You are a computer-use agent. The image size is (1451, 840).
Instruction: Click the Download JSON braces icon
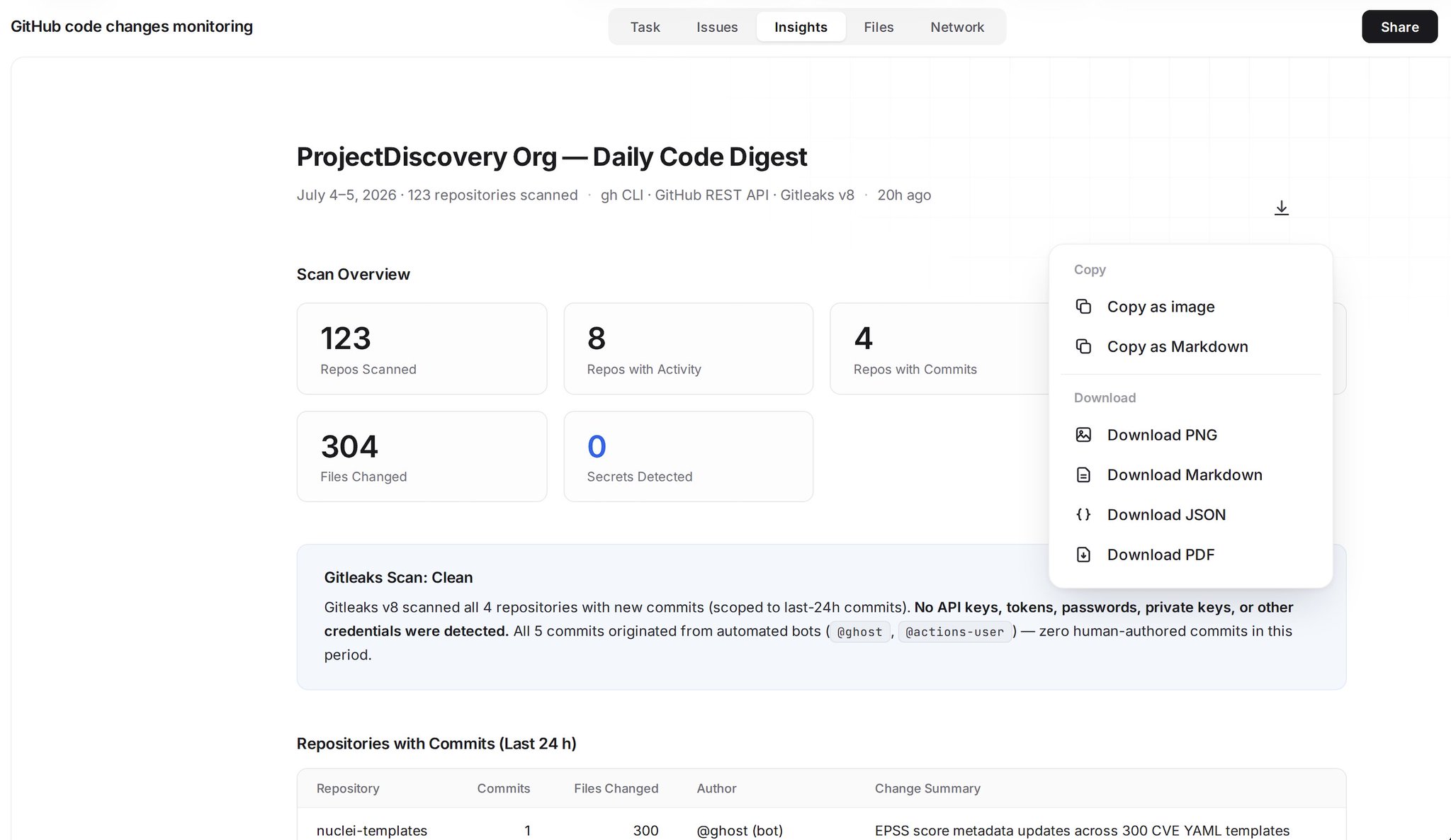tap(1083, 515)
